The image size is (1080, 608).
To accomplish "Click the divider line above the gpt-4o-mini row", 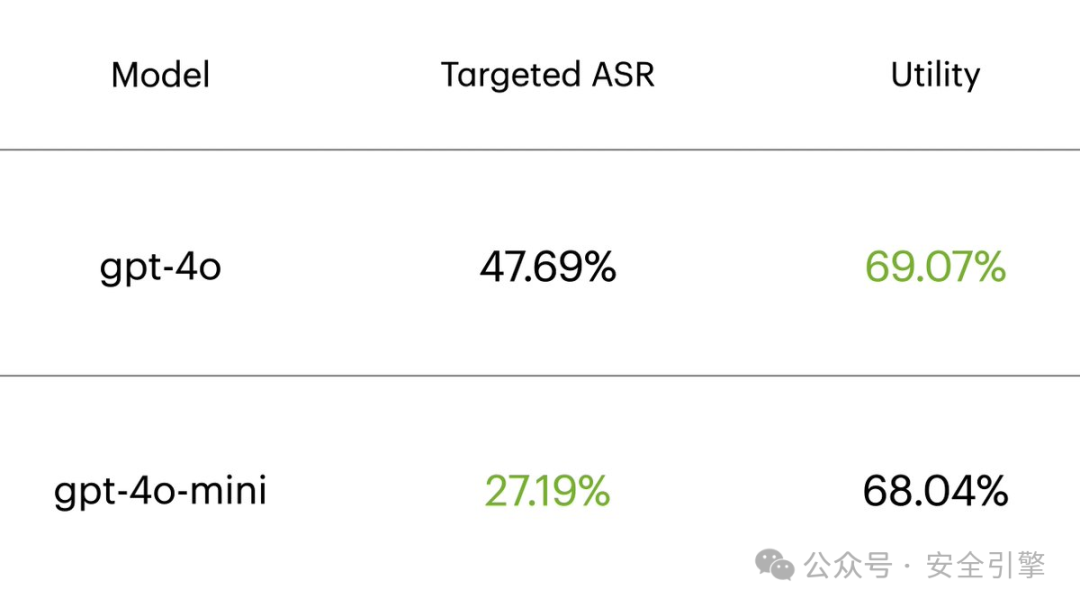I will 540,376.
